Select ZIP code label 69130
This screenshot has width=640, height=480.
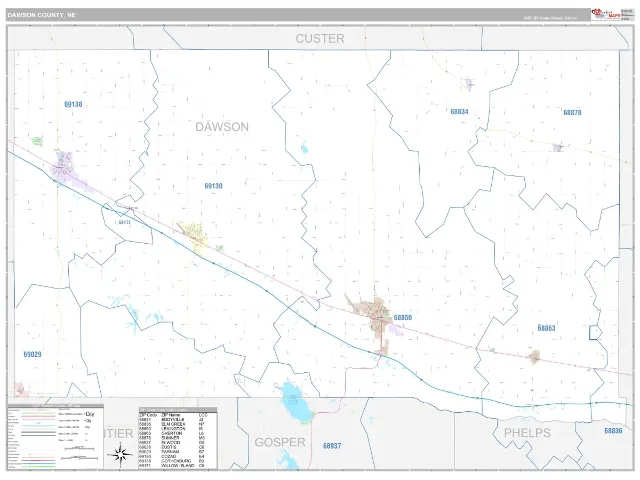[213, 186]
